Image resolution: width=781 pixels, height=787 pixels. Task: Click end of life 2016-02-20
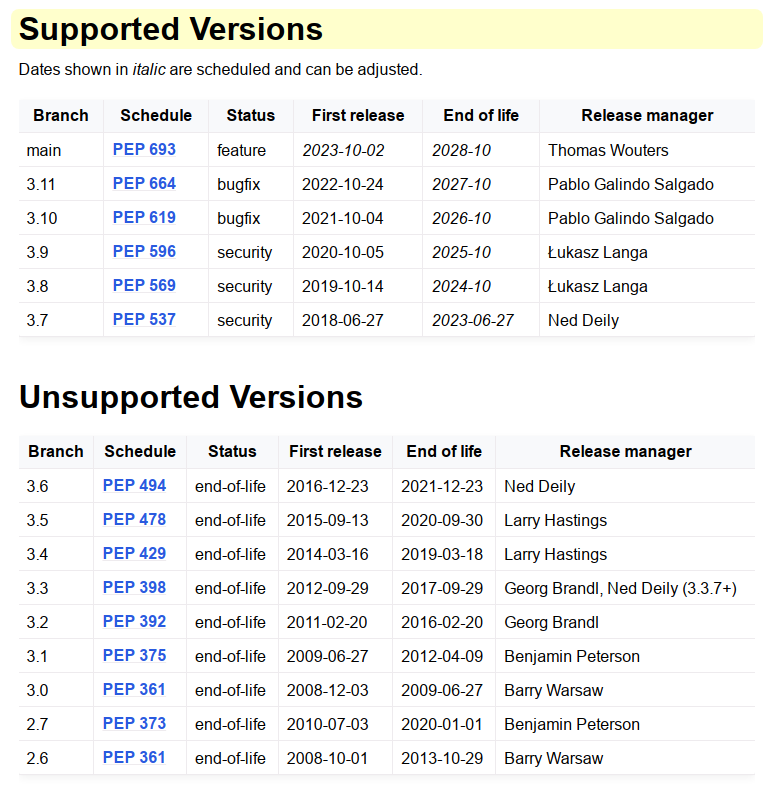point(442,622)
